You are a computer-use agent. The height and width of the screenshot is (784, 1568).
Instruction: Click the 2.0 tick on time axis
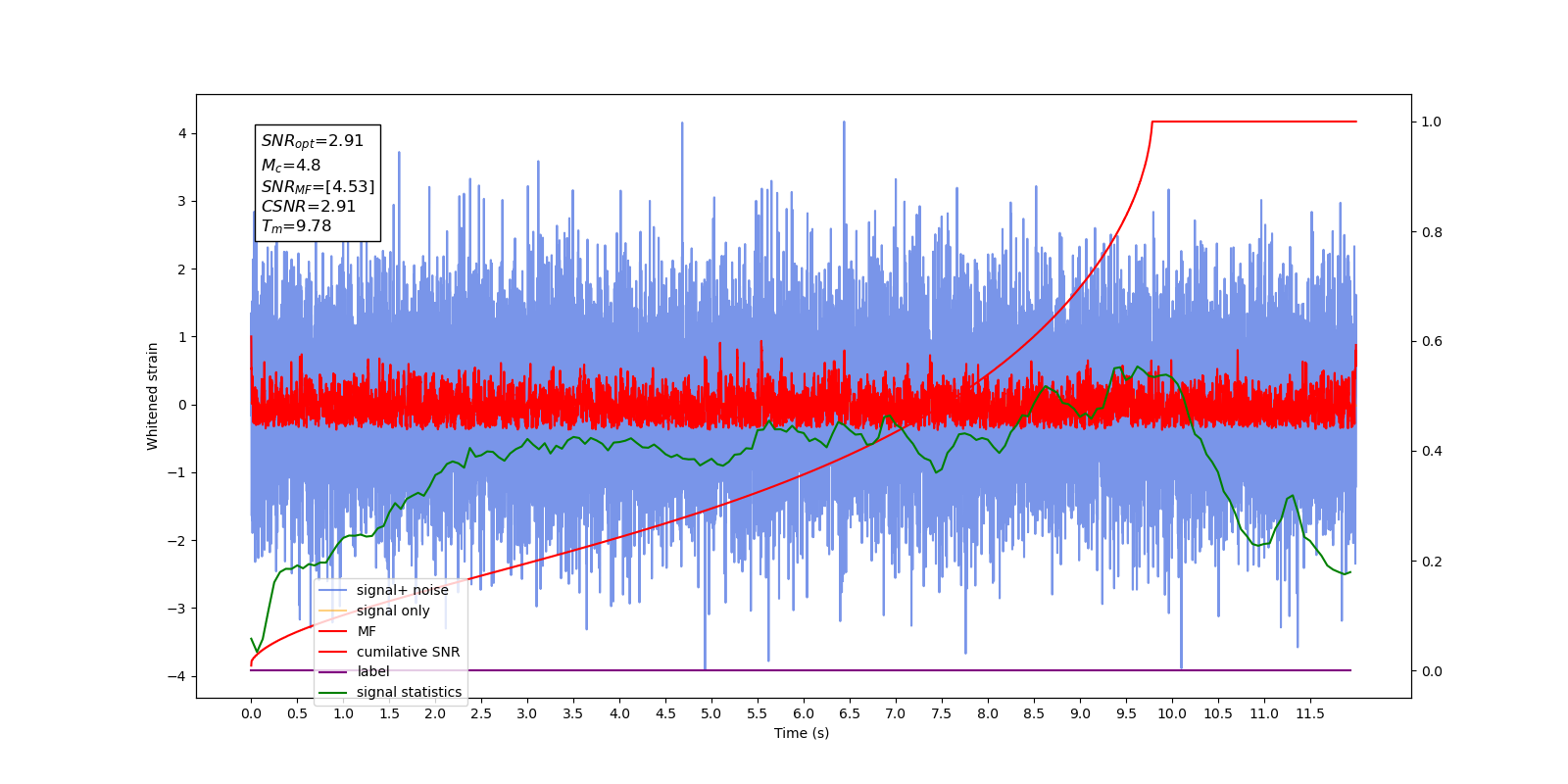pyautogui.click(x=435, y=713)
